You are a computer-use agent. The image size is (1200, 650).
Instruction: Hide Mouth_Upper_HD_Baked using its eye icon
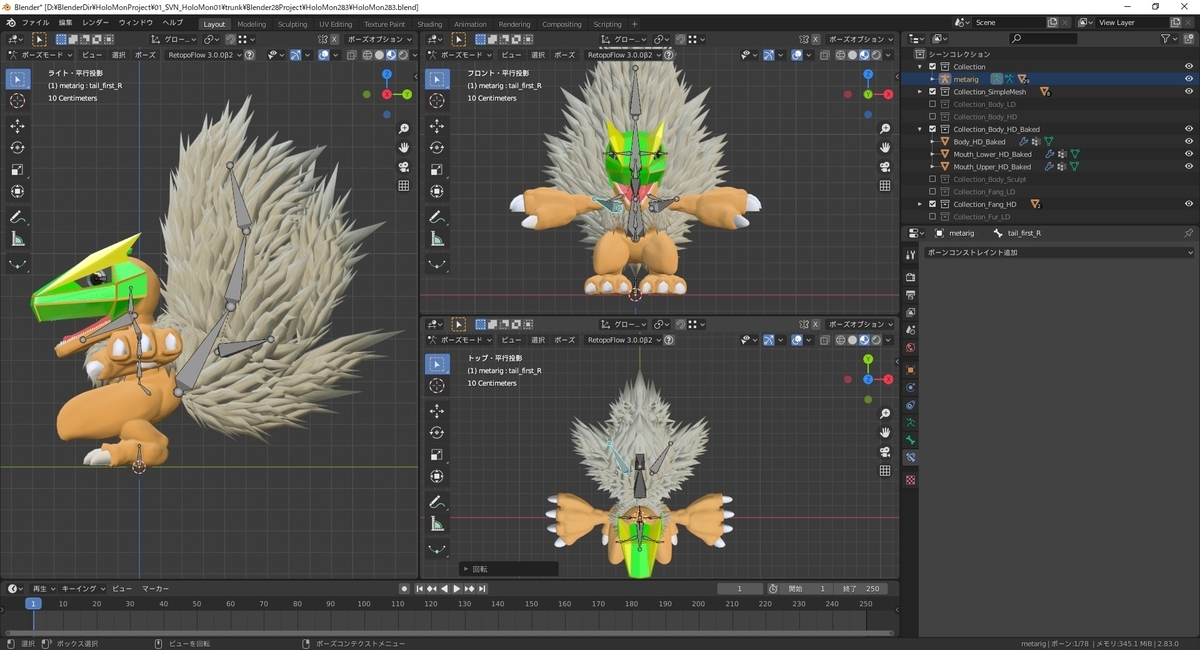(1189, 167)
